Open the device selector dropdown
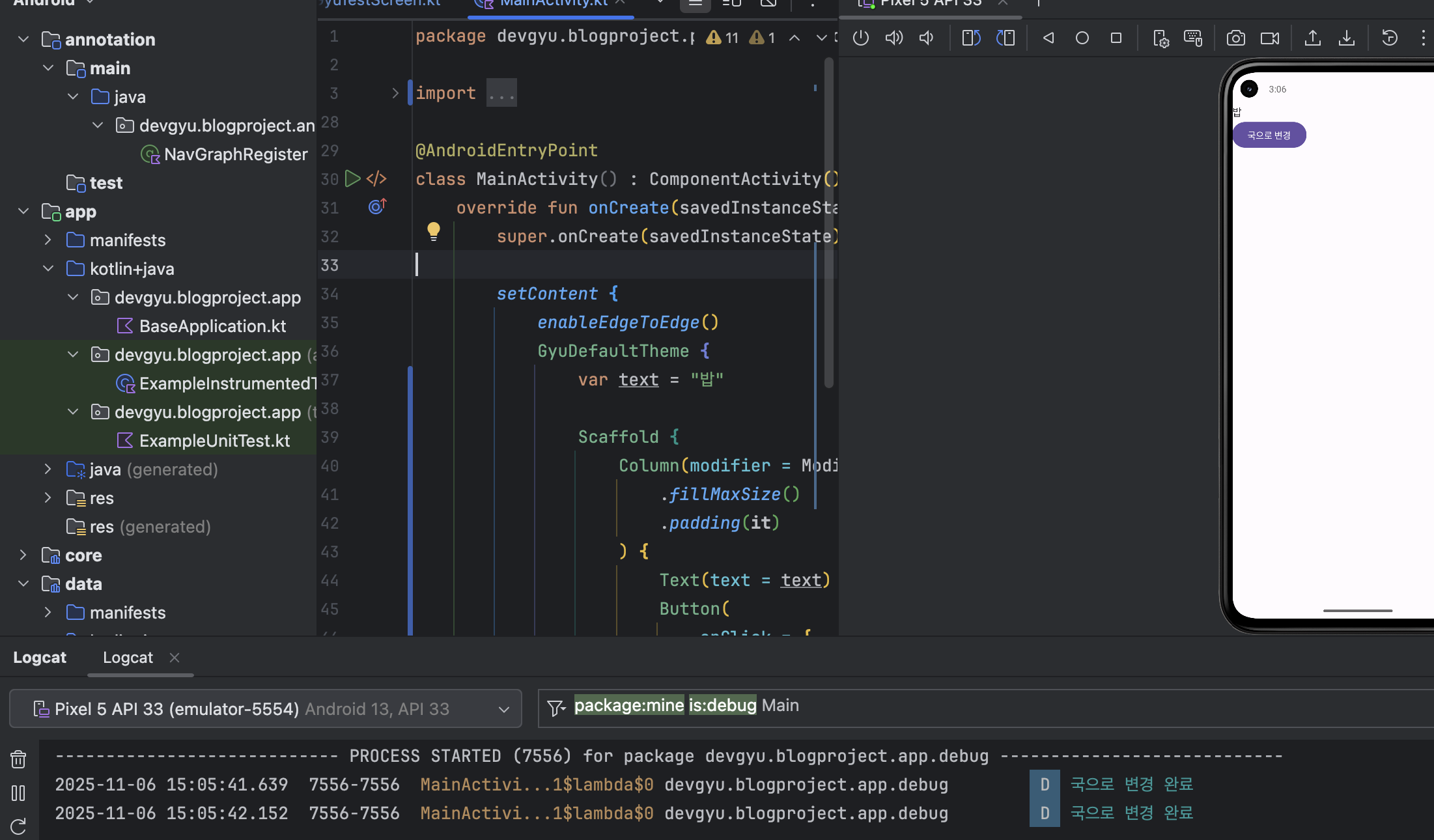The height and width of the screenshot is (840, 1434). click(x=503, y=709)
